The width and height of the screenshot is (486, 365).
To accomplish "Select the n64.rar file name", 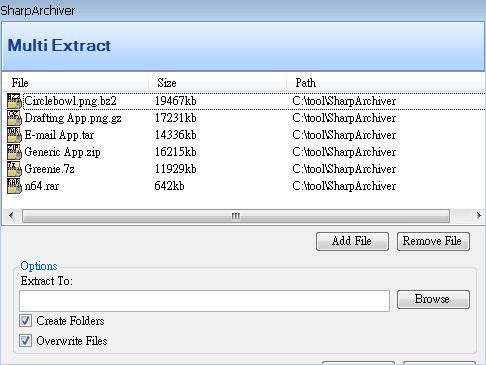I will click(42, 186).
